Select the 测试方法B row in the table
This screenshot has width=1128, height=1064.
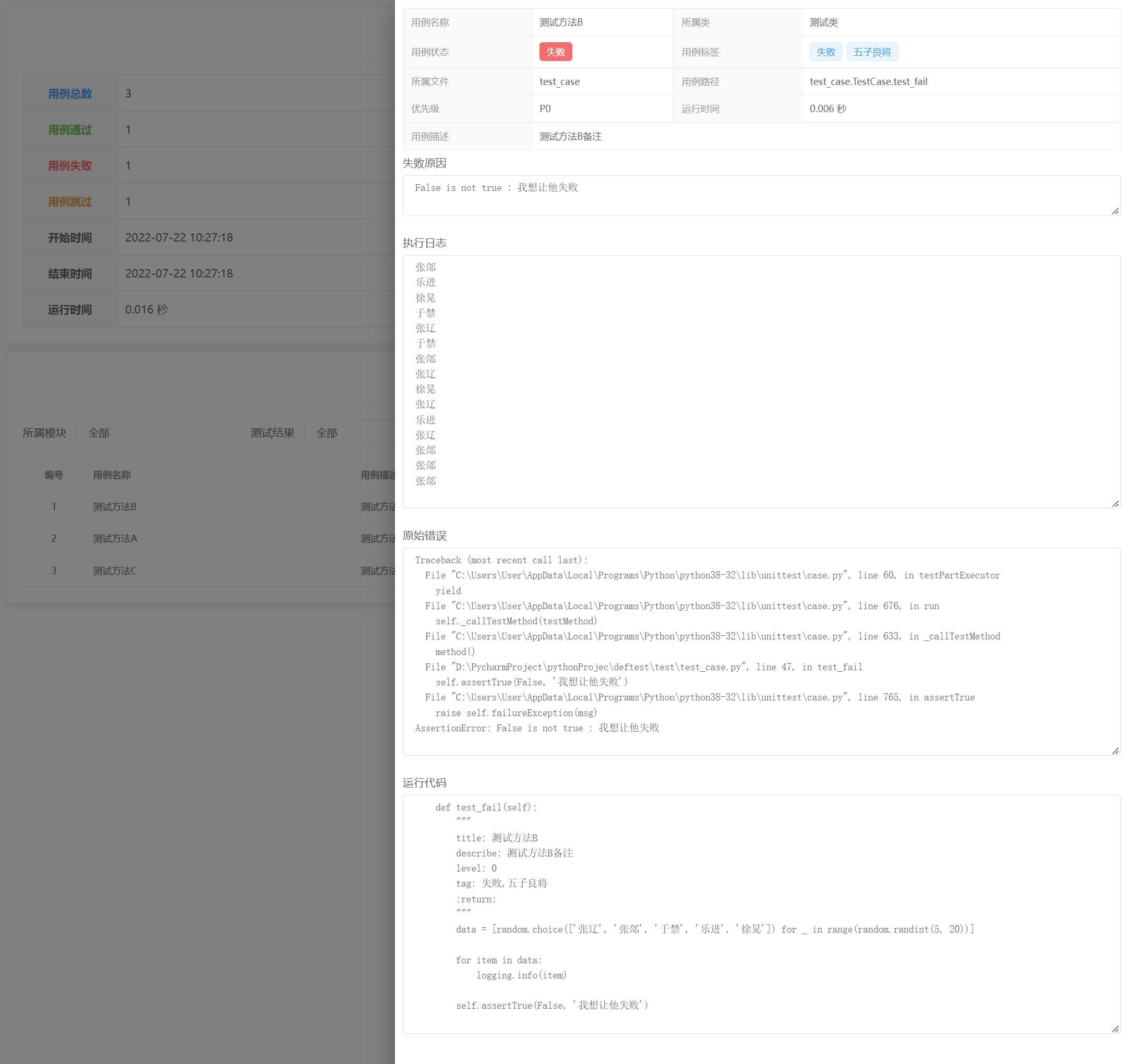(115, 506)
